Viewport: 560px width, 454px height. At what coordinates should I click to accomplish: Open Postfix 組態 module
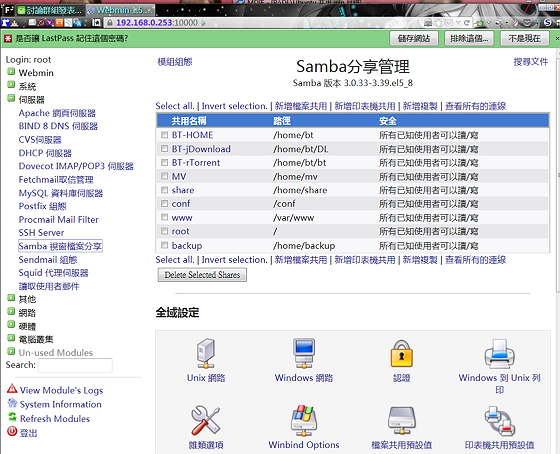42,206
